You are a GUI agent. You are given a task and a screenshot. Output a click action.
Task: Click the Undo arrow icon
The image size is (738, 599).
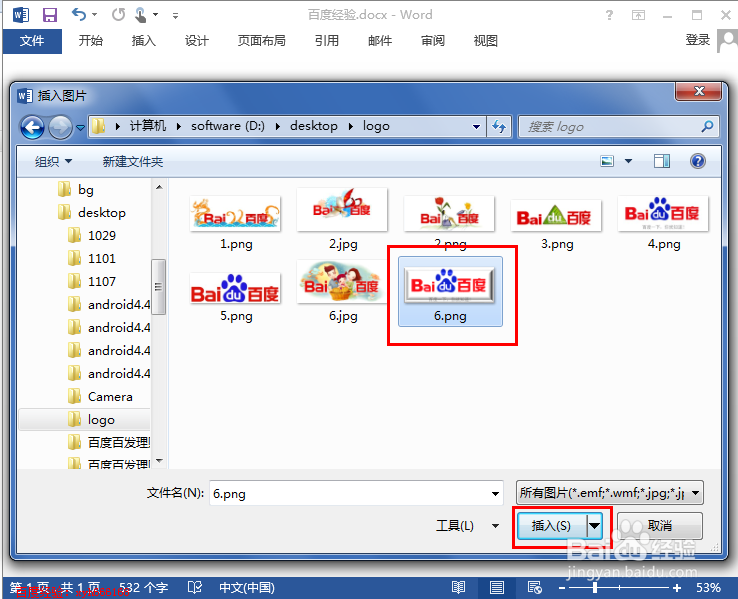78,15
